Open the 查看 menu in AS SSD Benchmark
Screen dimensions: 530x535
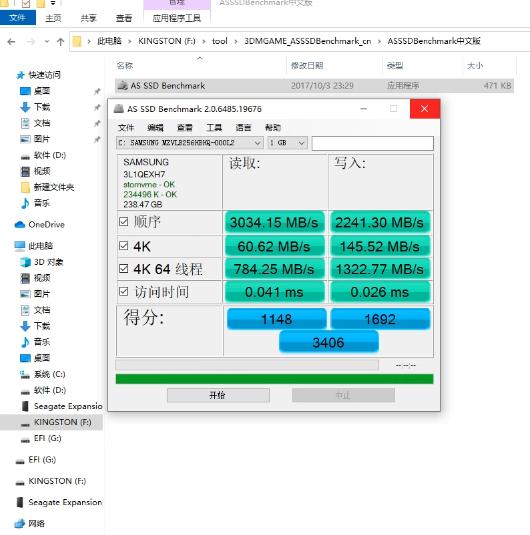coord(185,128)
